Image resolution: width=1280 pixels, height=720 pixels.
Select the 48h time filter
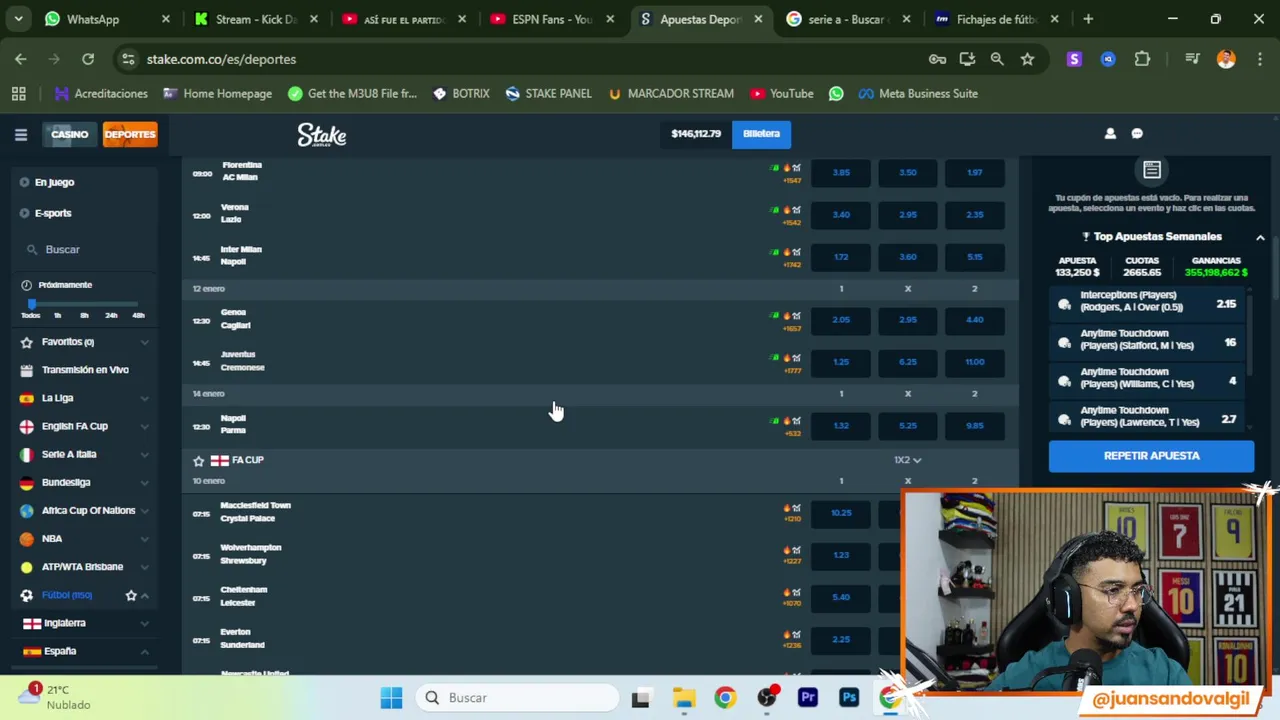pos(138,315)
